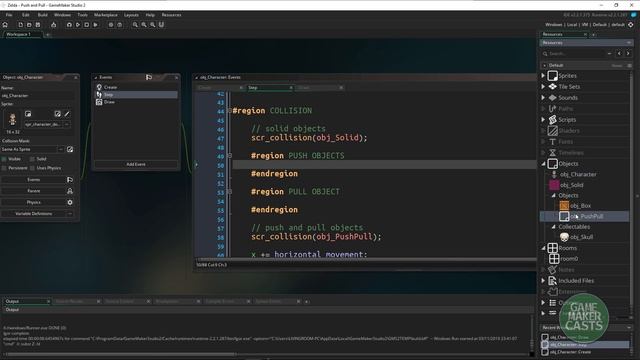Select obj_Solid in resource tree

tap(571, 185)
